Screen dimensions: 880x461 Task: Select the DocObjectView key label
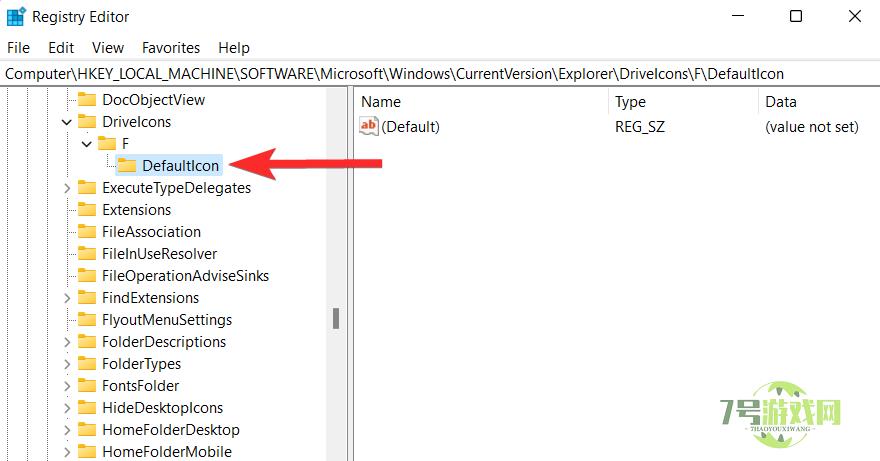coord(154,100)
